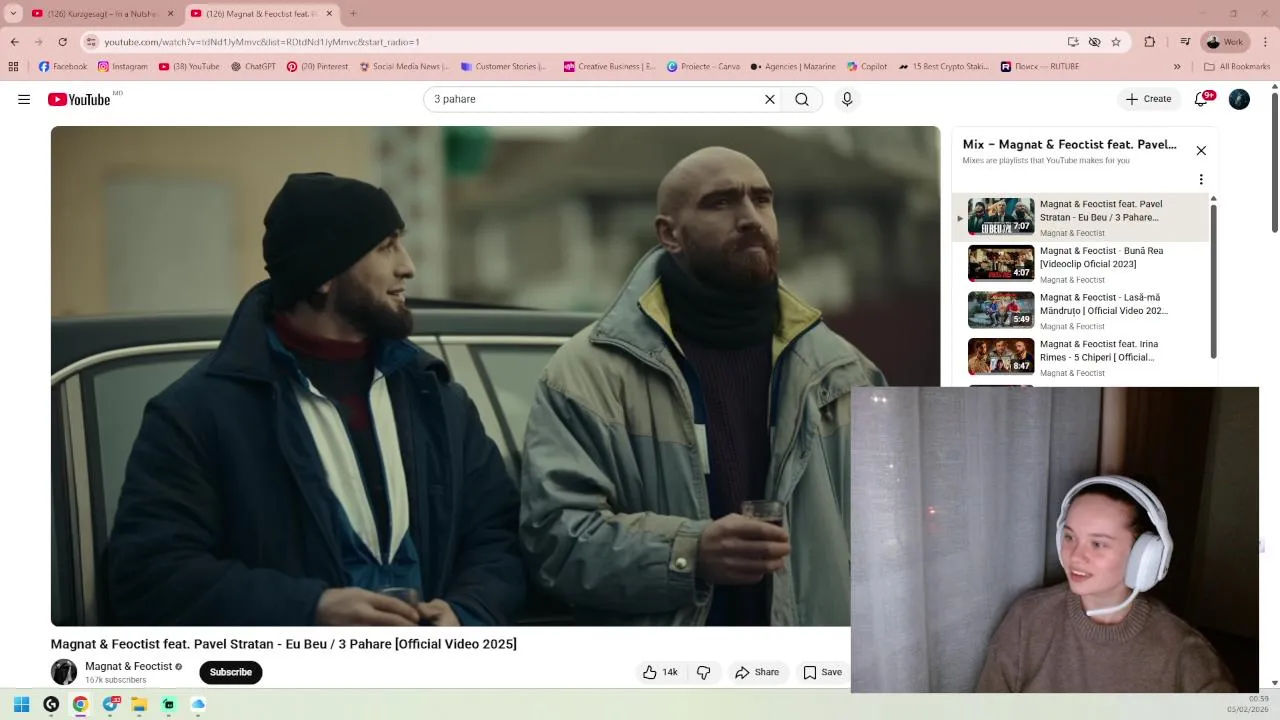Open the bookmarks apps grid icon

pyautogui.click(x=13, y=67)
